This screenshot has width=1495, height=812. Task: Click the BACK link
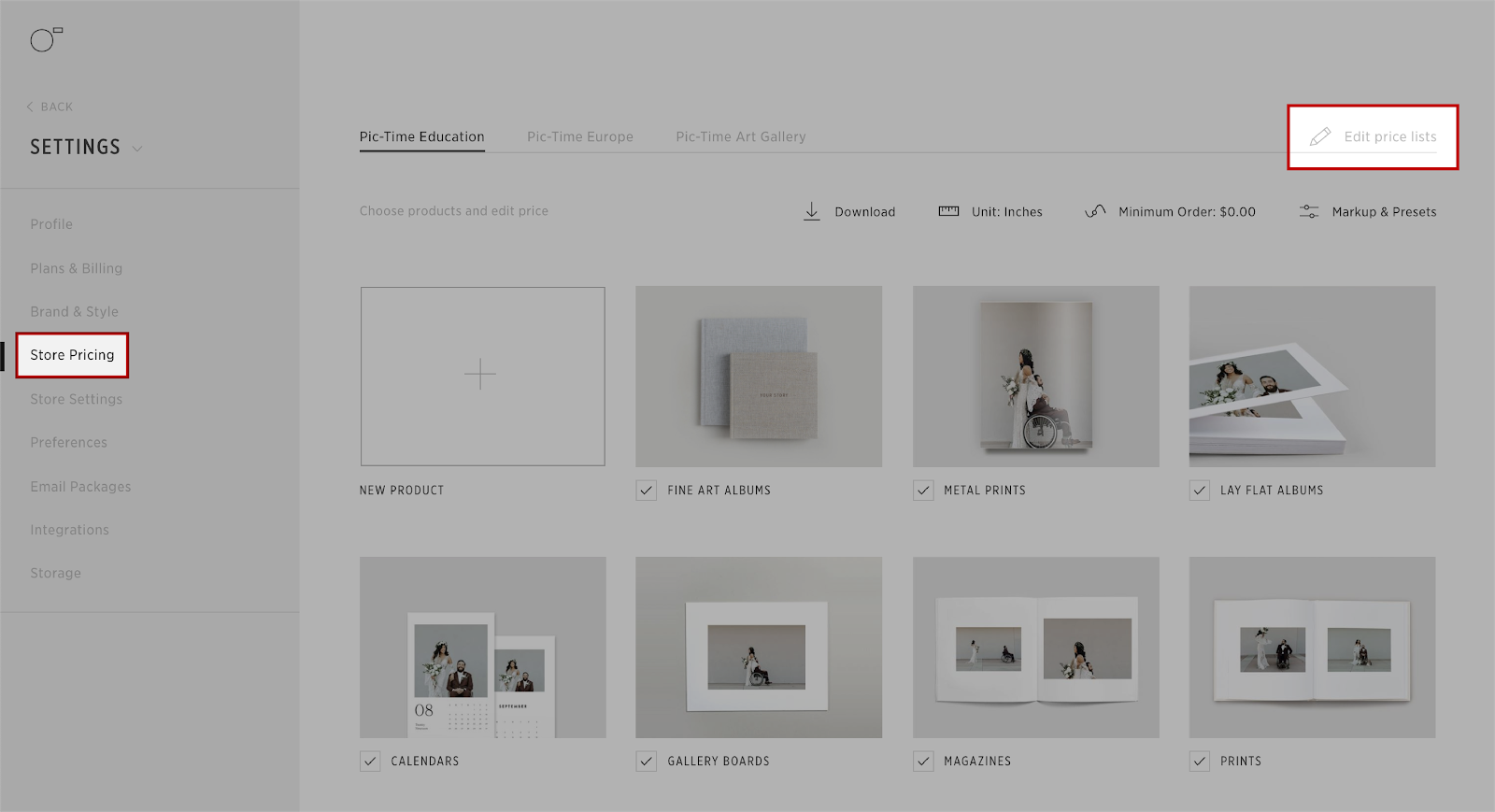(x=57, y=107)
